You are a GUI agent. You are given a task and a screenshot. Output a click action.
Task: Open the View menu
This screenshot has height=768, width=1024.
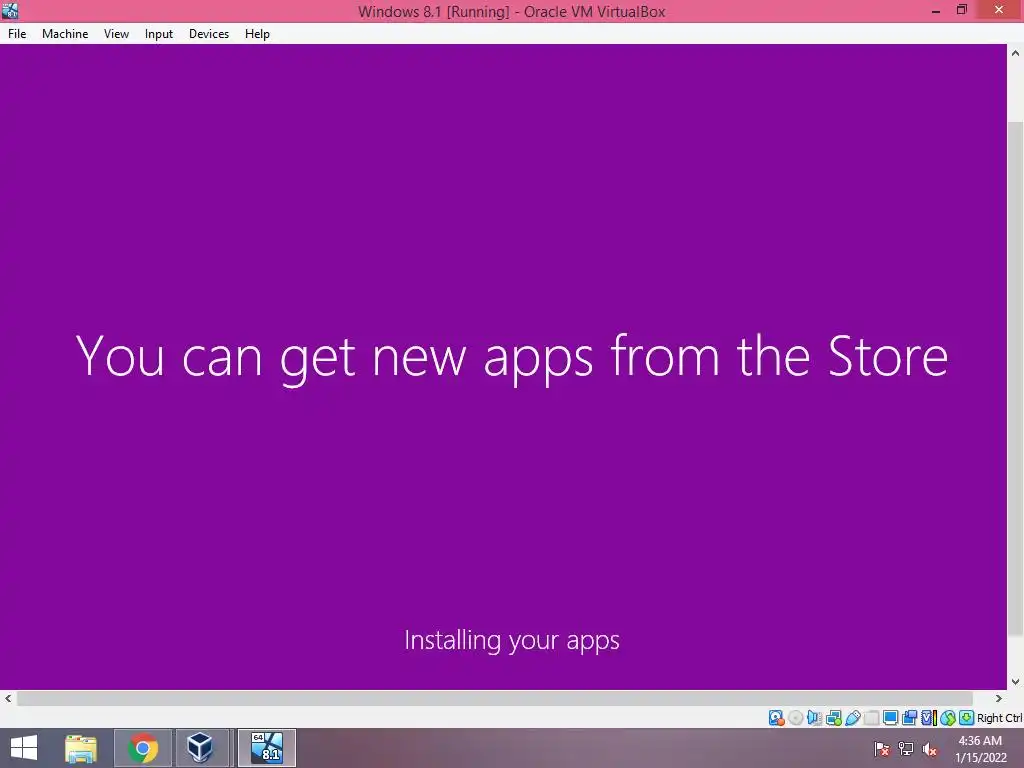116,34
